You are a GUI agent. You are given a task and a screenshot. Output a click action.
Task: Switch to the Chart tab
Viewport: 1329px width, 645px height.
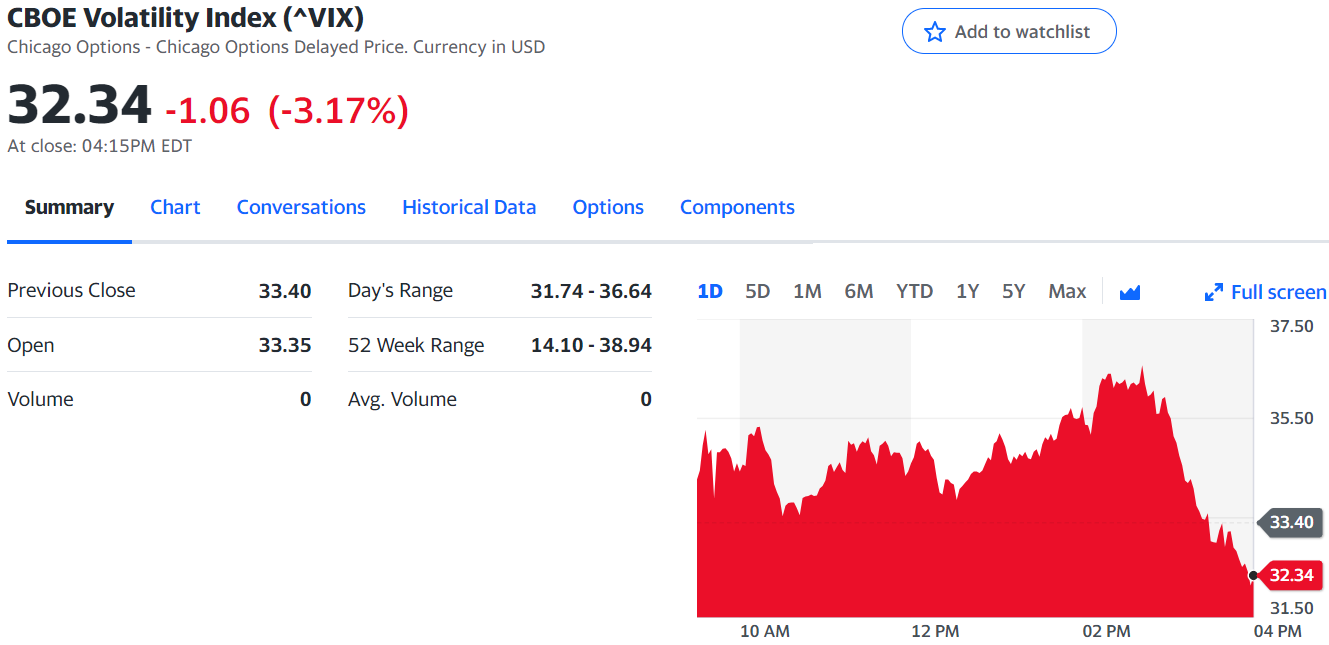(175, 207)
